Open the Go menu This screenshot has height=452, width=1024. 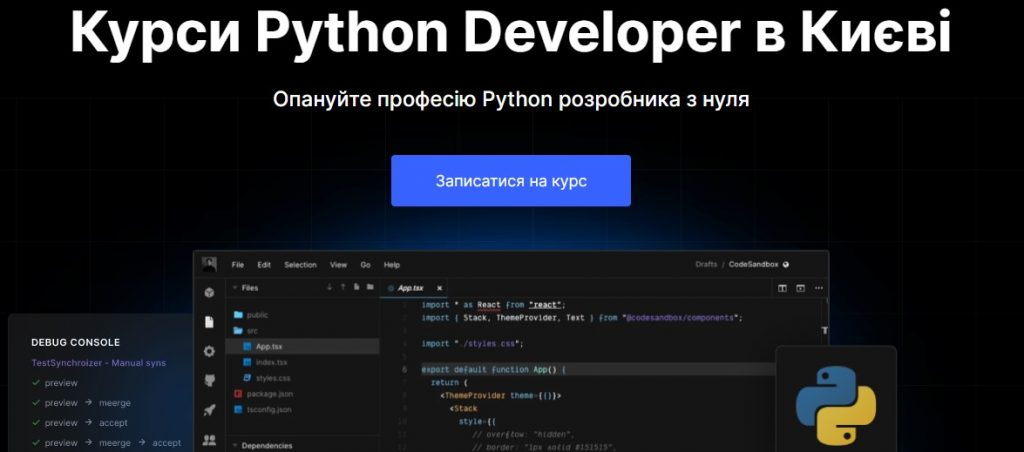[x=366, y=265]
